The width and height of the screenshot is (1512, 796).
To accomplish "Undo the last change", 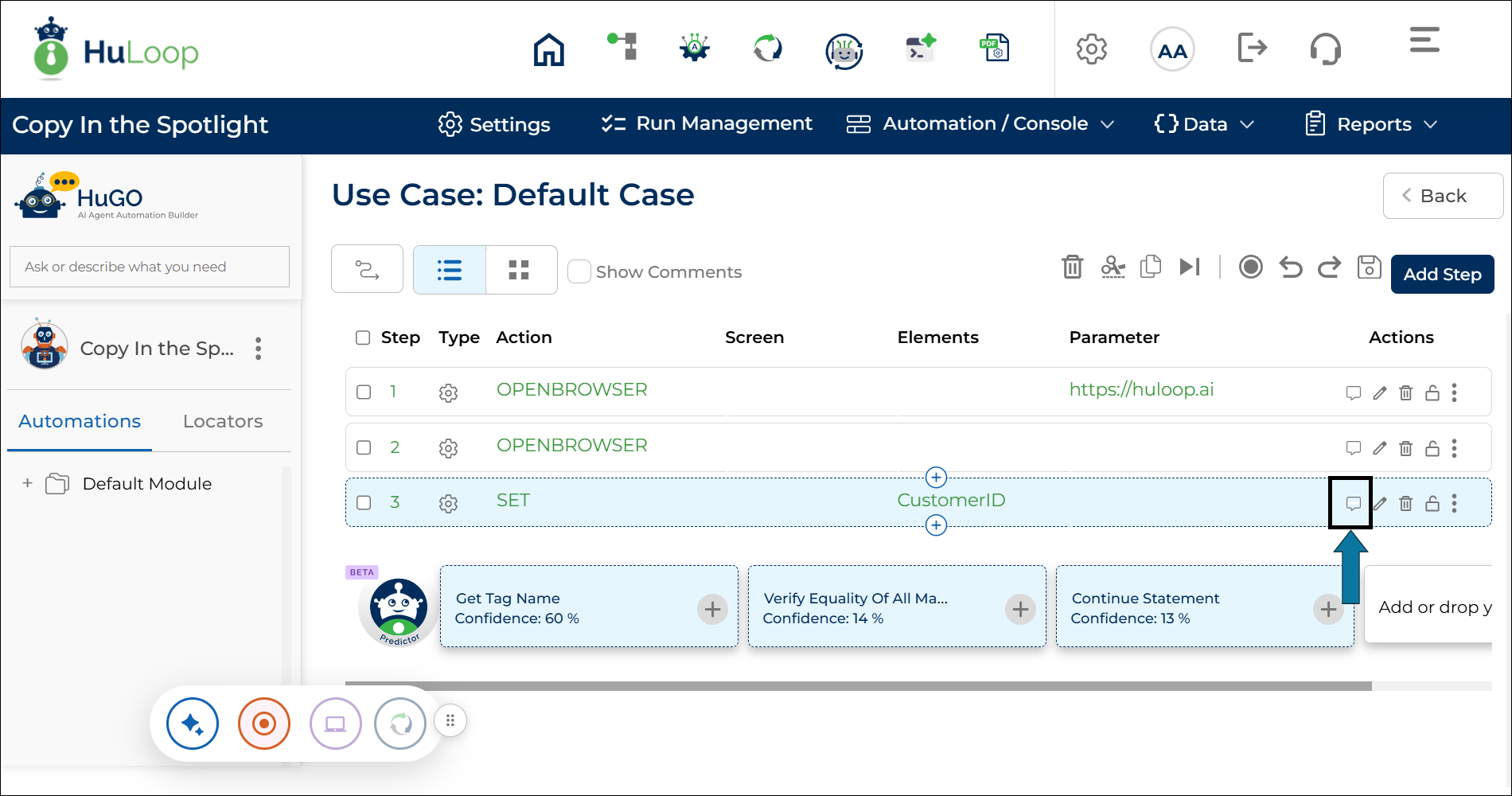I will coord(1291,267).
